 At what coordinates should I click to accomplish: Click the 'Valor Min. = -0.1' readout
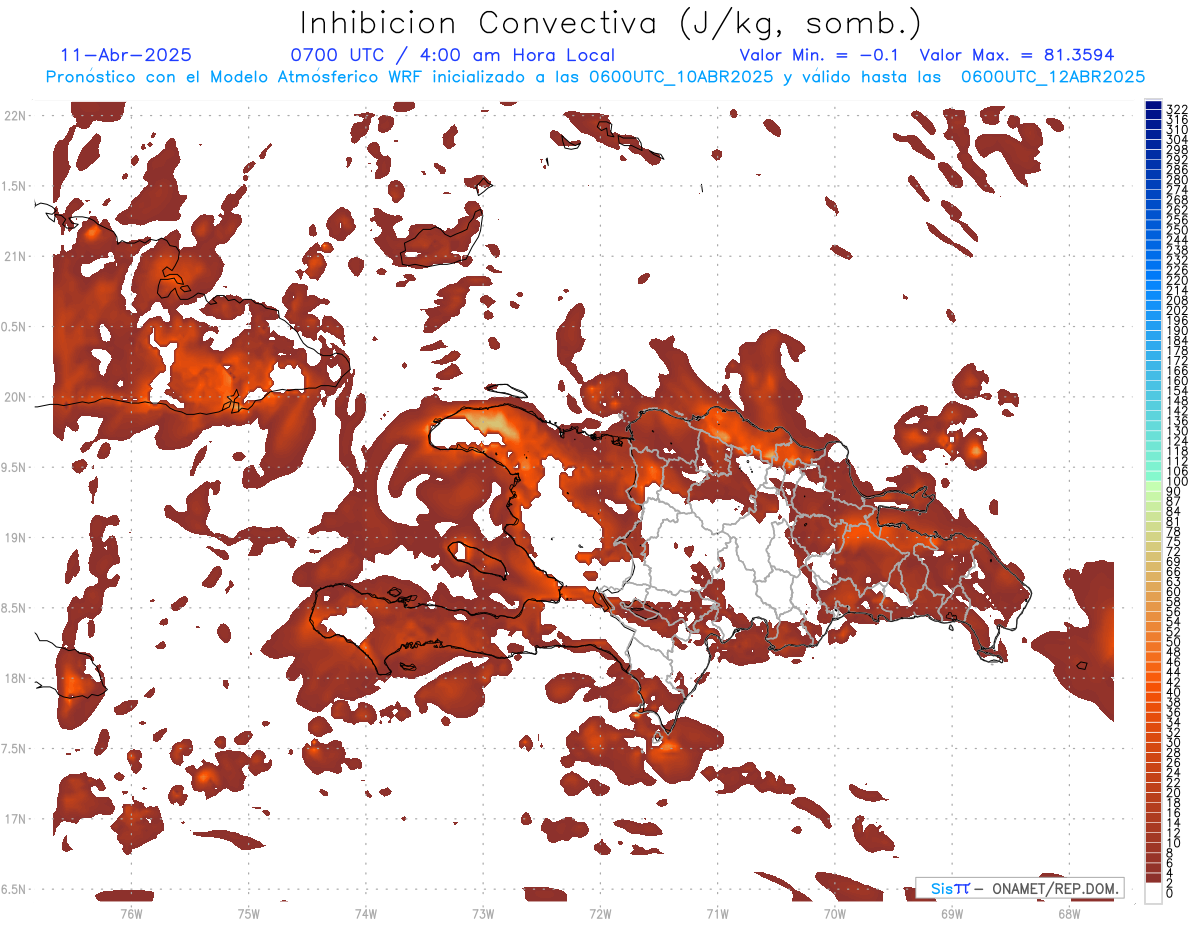(x=819, y=56)
